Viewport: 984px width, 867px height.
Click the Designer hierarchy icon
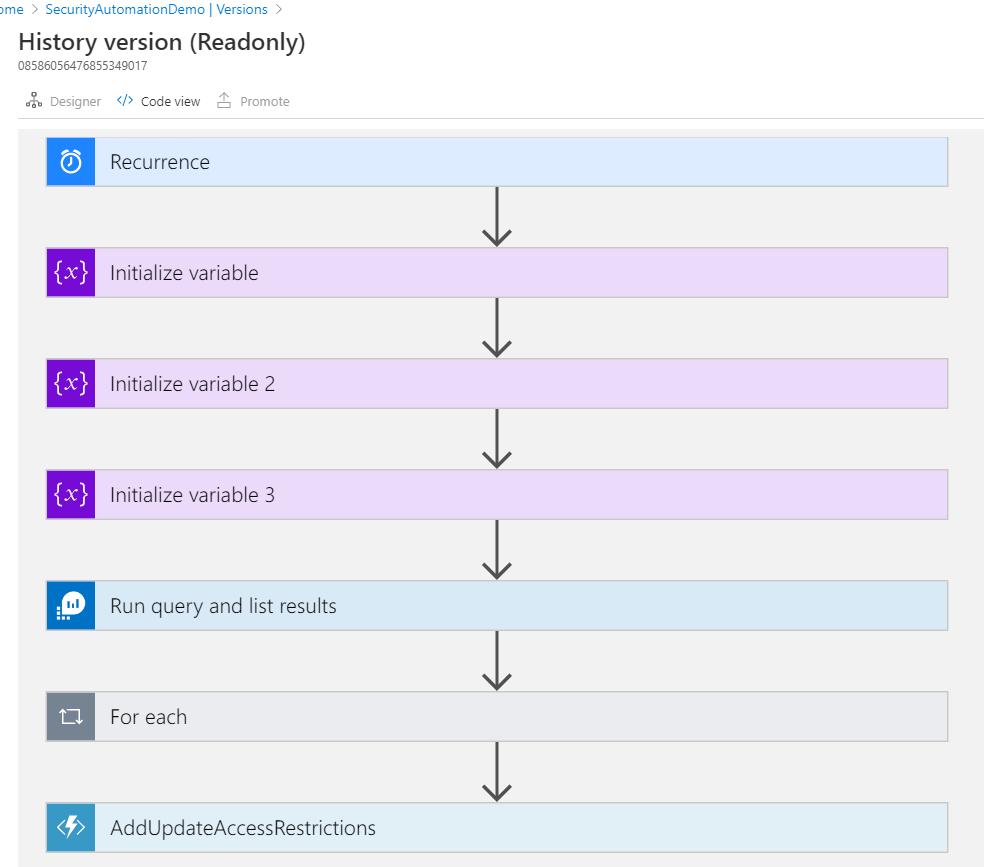pos(34,101)
